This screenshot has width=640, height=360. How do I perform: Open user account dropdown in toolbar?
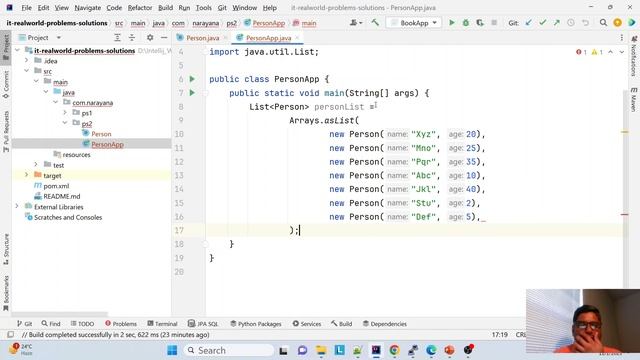point(356,23)
